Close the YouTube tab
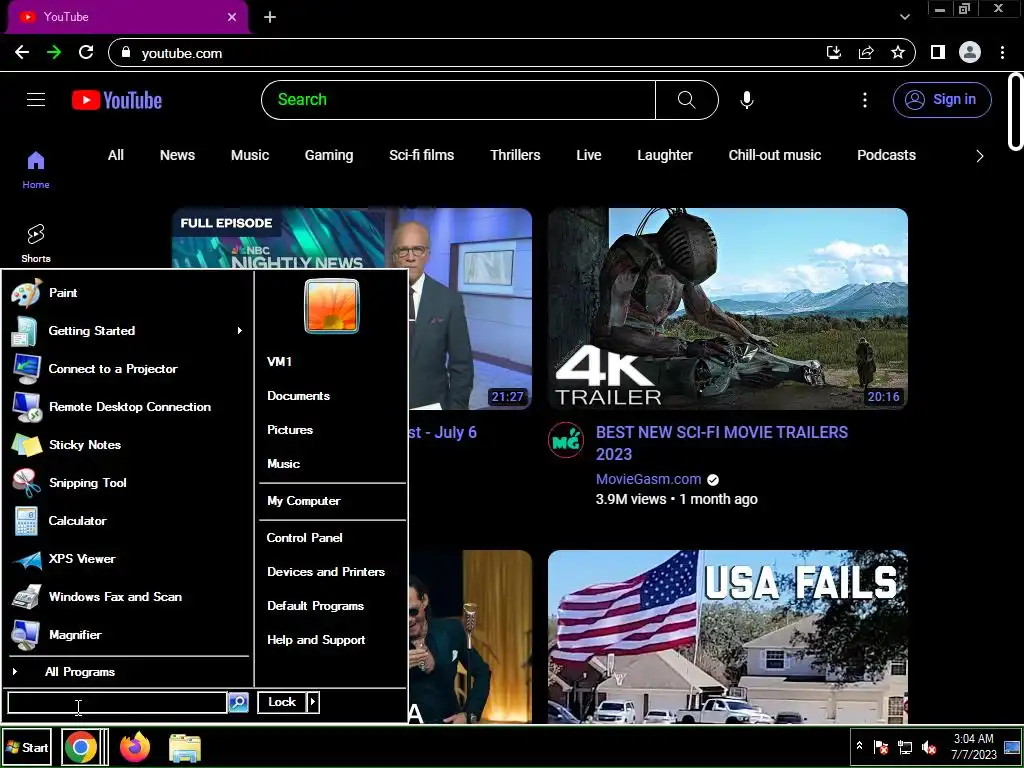This screenshot has height=768, width=1024. pyautogui.click(x=232, y=17)
